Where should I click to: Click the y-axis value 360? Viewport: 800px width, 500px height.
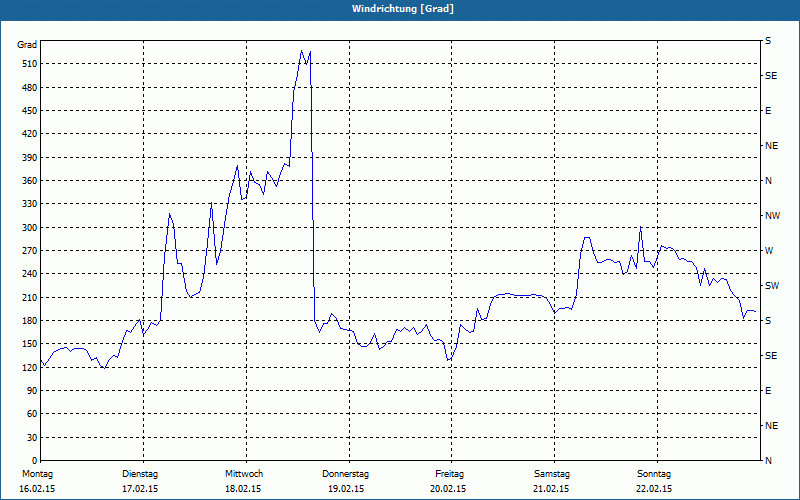pyautogui.click(x=30, y=181)
